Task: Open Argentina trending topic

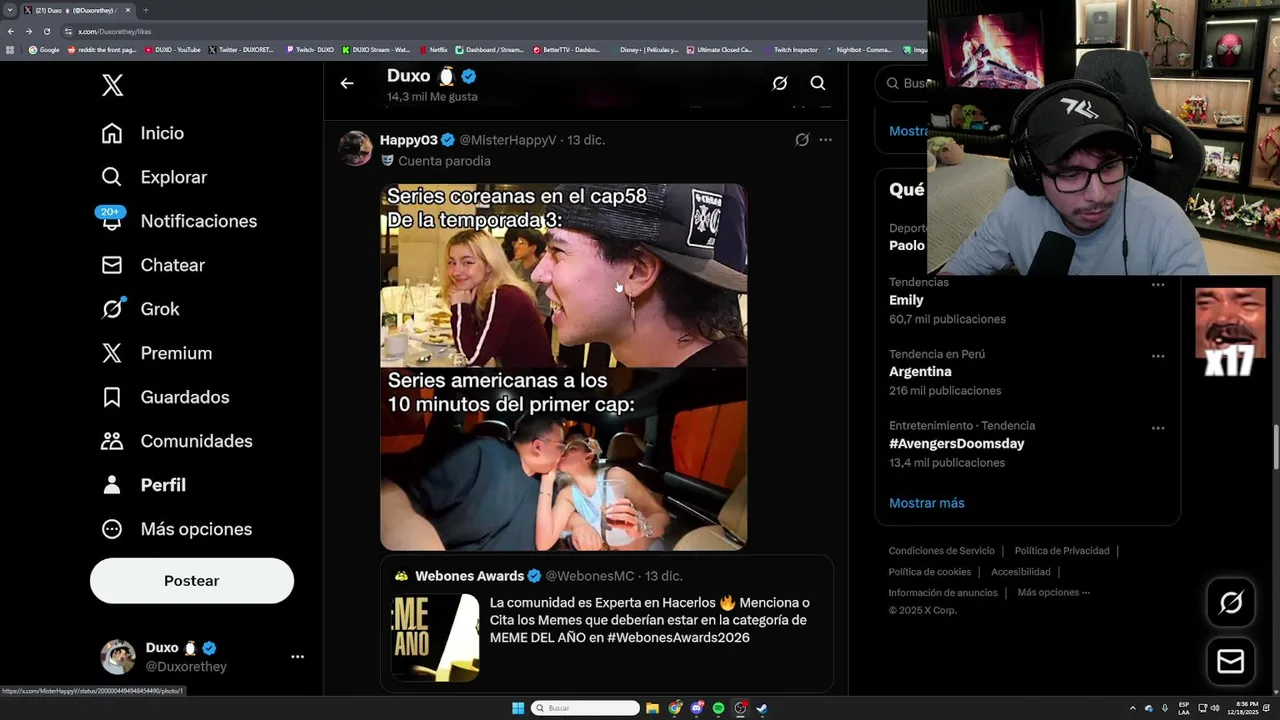Action: [x=920, y=372]
